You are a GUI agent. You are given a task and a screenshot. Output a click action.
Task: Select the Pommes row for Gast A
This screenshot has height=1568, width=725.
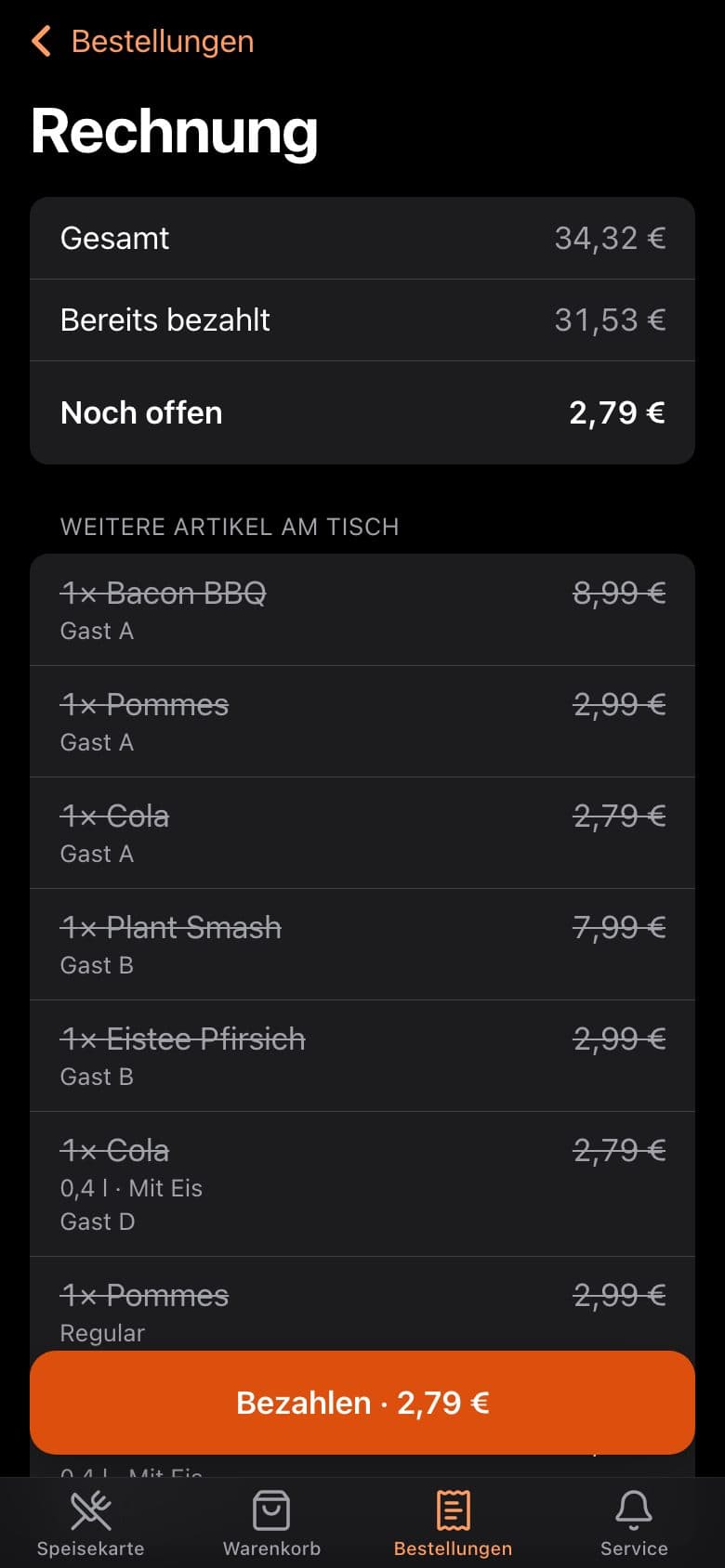(362, 722)
